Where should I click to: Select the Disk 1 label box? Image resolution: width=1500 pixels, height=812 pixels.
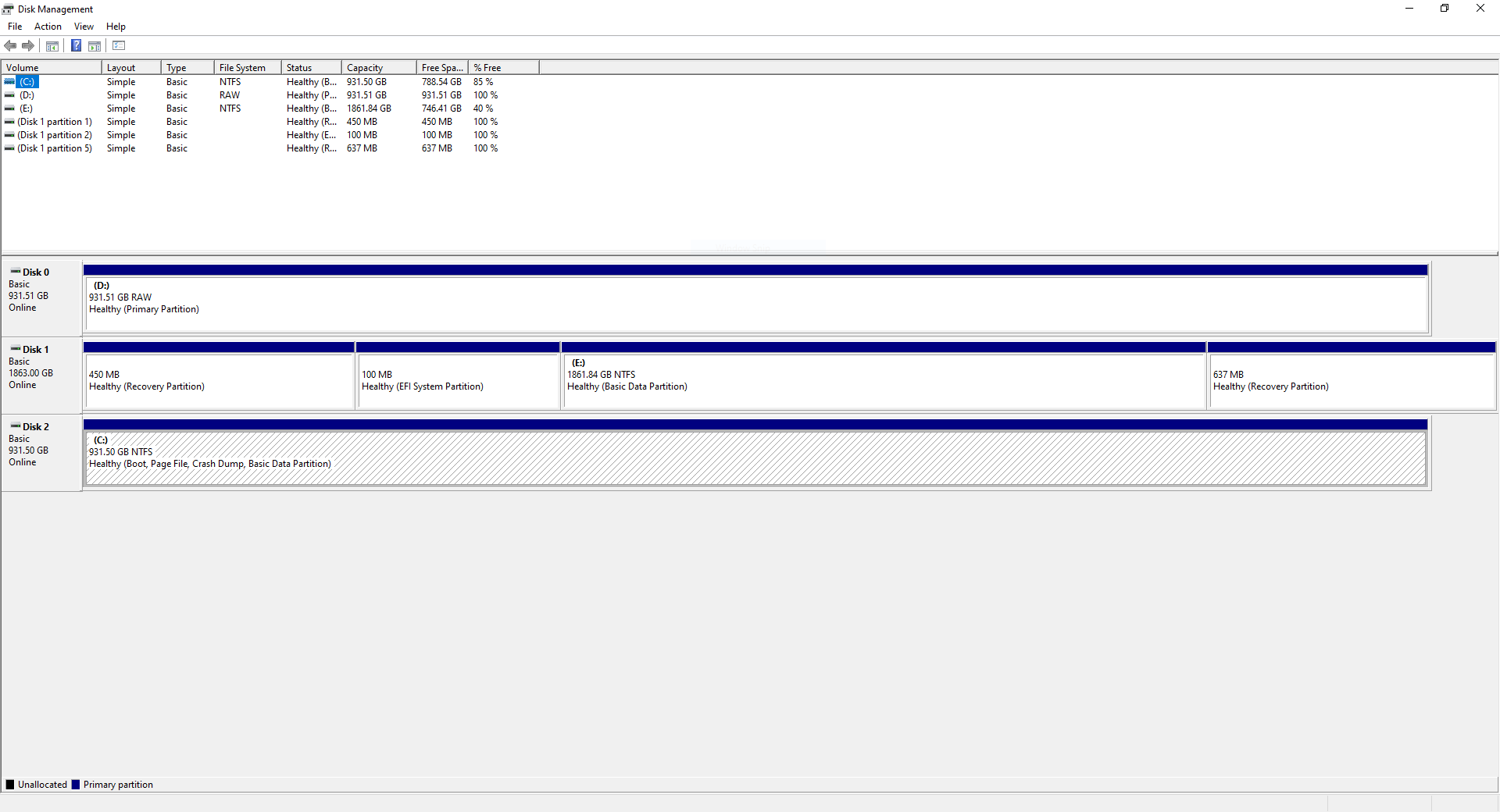(x=42, y=375)
